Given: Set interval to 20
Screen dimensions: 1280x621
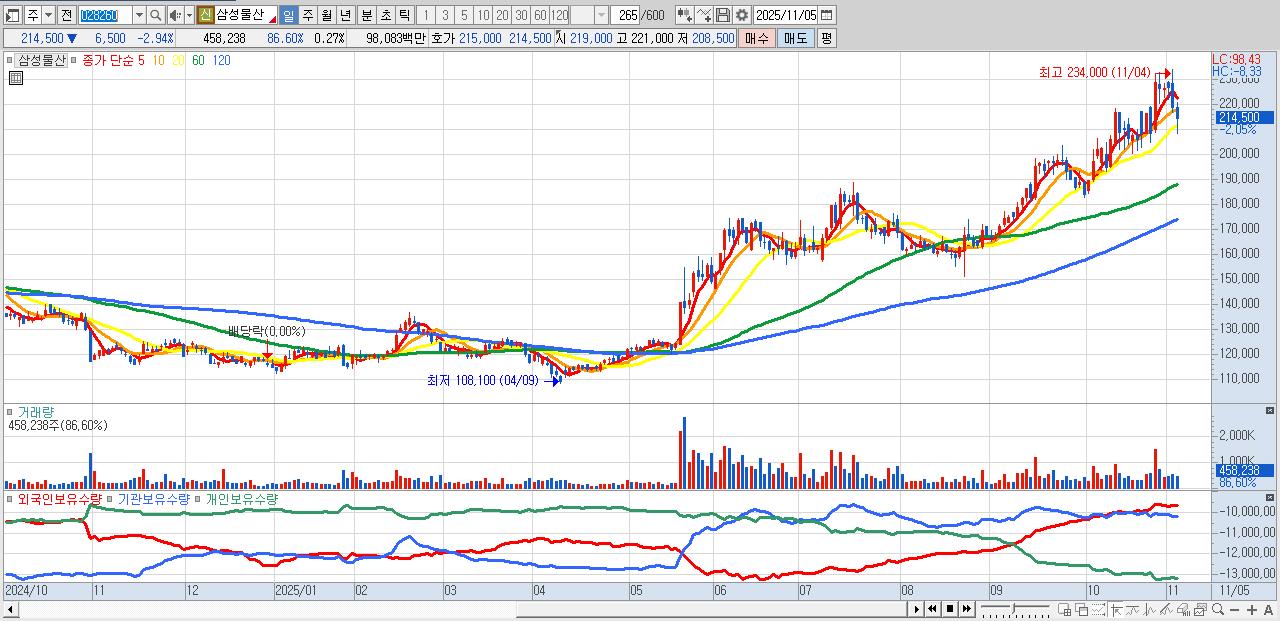Looking at the screenshot, I should point(502,15).
